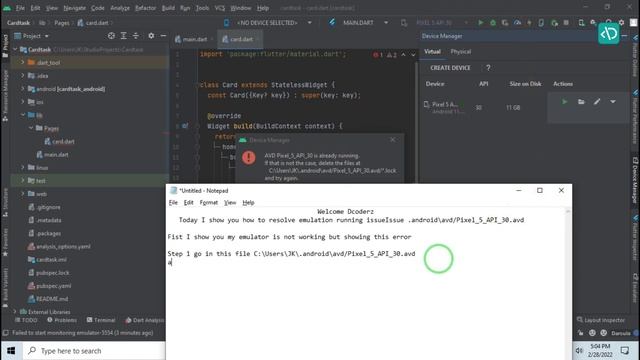Screen dimensions: 640x360
Task: Expand the ios folder
Action: pyautogui.click(x=23, y=102)
